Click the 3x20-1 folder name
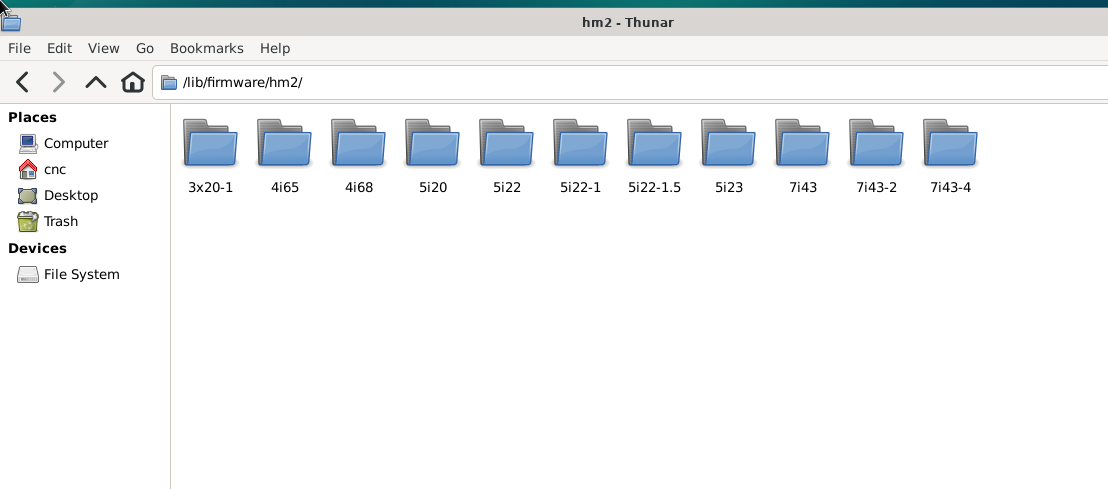Image resolution: width=1108 pixels, height=489 pixels. [x=211, y=188]
